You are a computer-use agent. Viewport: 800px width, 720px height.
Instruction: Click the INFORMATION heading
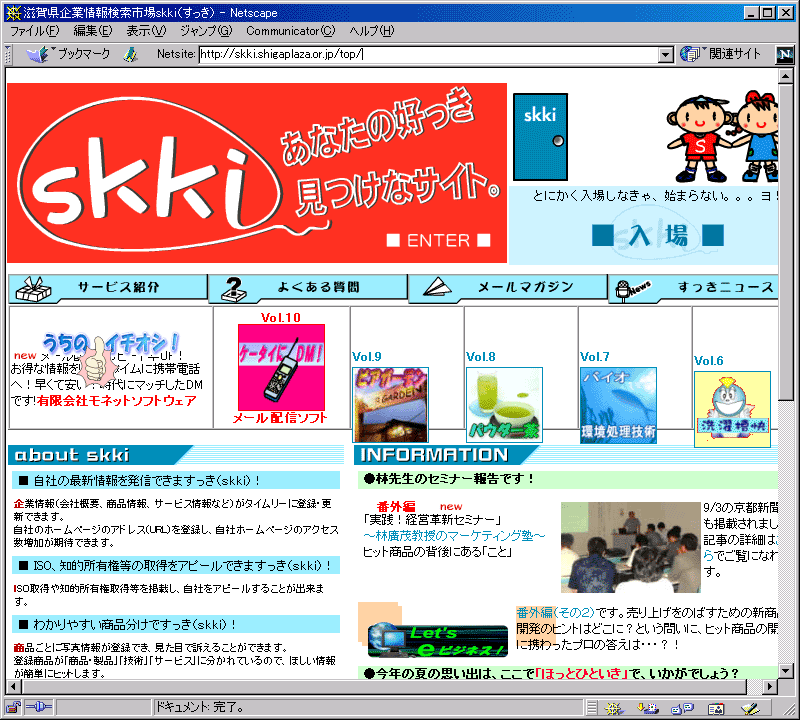(434, 455)
